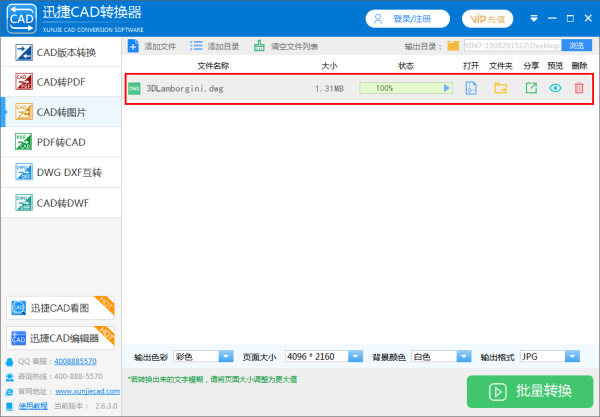Click the 文件名称 column header

(x=213, y=66)
